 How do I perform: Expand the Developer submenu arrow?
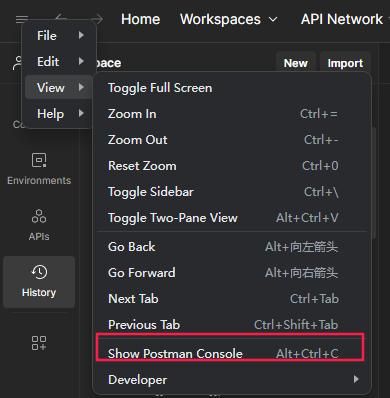click(356, 379)
